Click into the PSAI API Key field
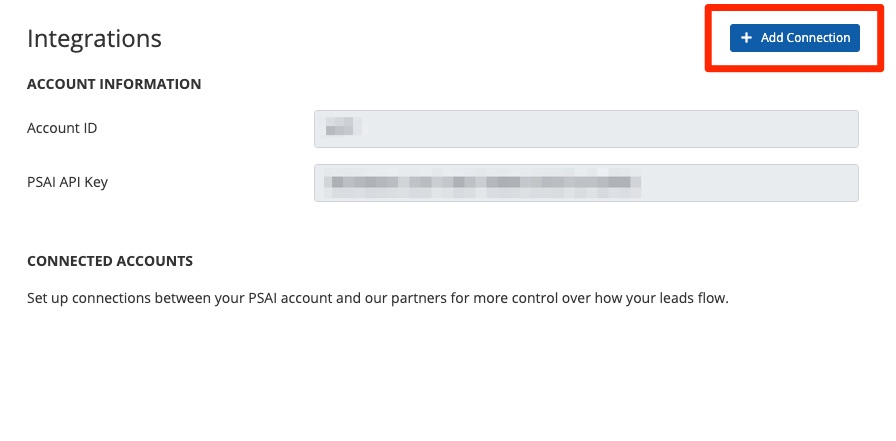Screen dimensions: 896x441 [586, 182]
